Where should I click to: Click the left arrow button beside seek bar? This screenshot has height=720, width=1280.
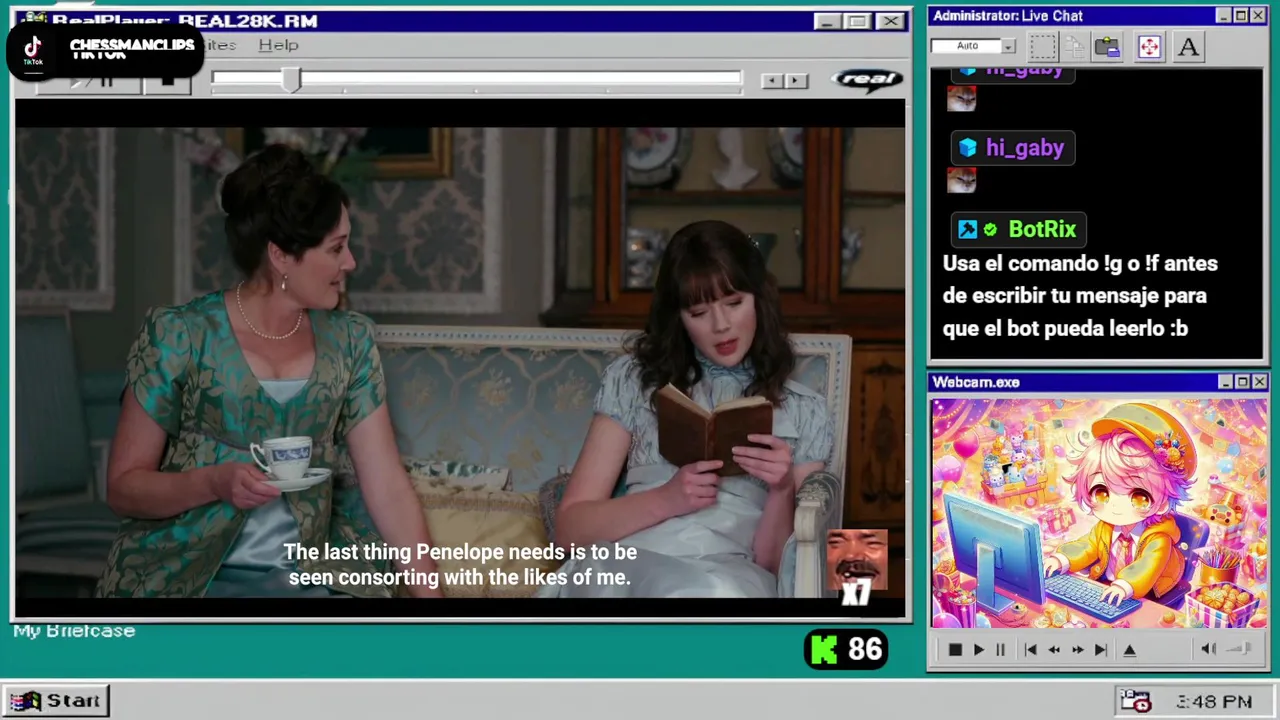point(771,81)
